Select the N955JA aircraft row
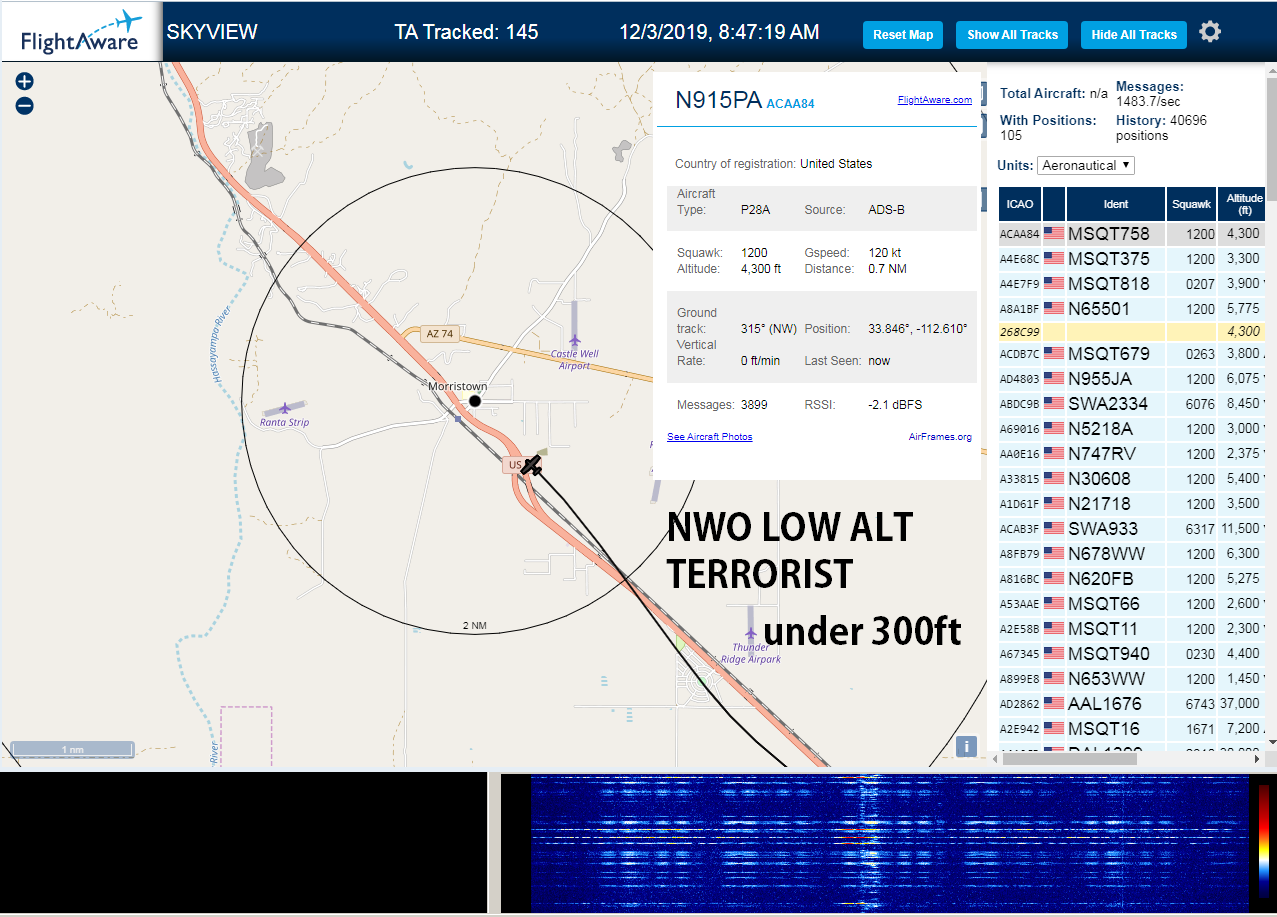 click(x=1132, y=379)
